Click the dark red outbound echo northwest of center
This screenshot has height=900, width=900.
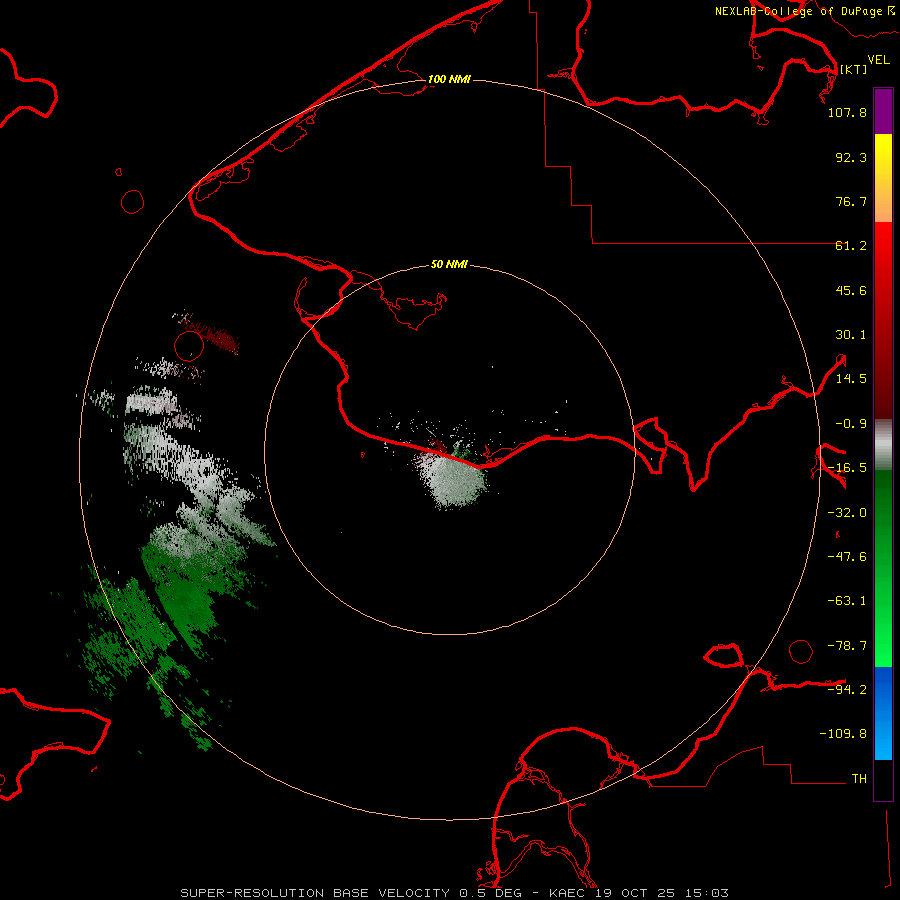coord(215,337)
